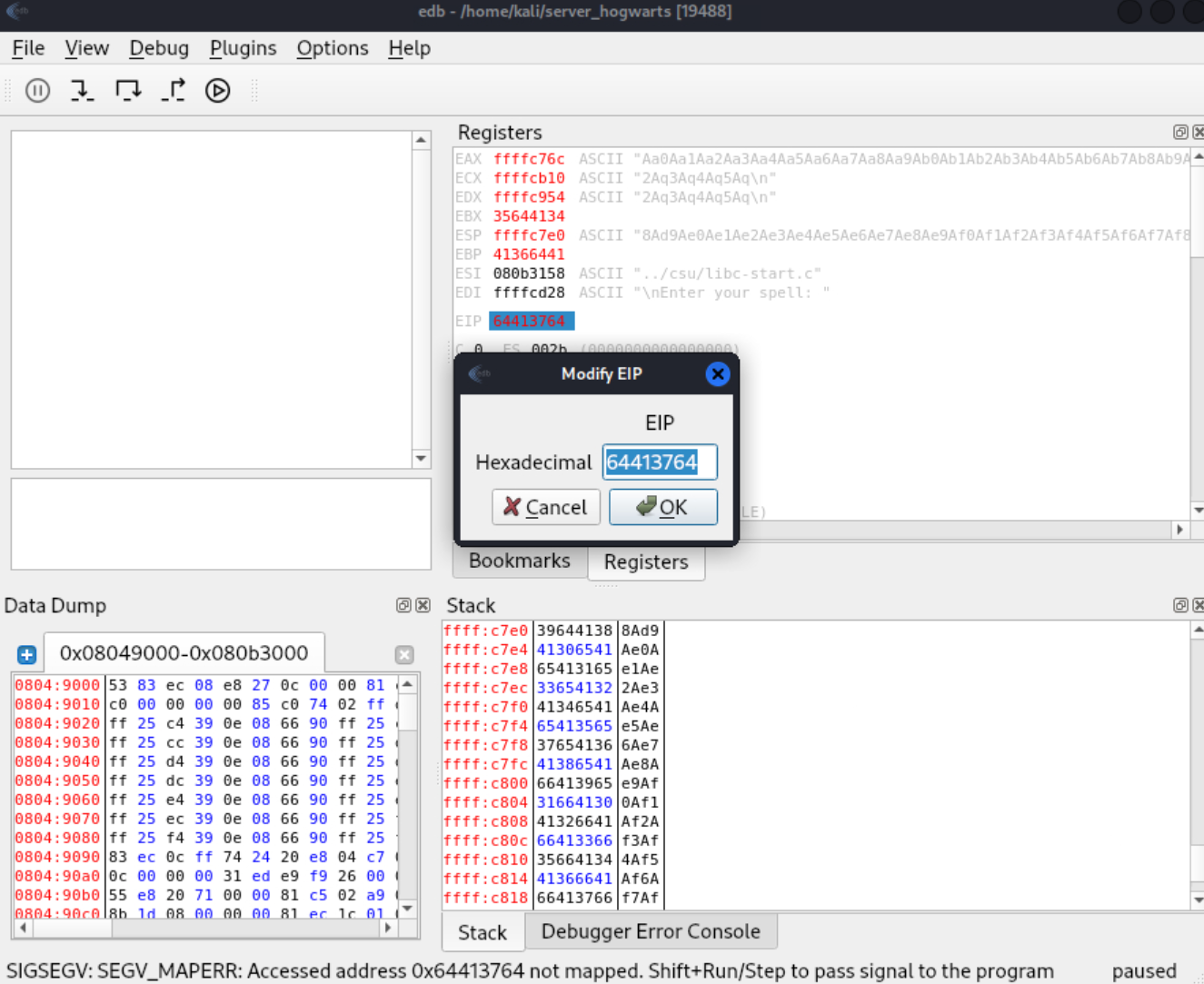Select the 0x08049000-0x080b3000 dump tab

click(184, 653)
